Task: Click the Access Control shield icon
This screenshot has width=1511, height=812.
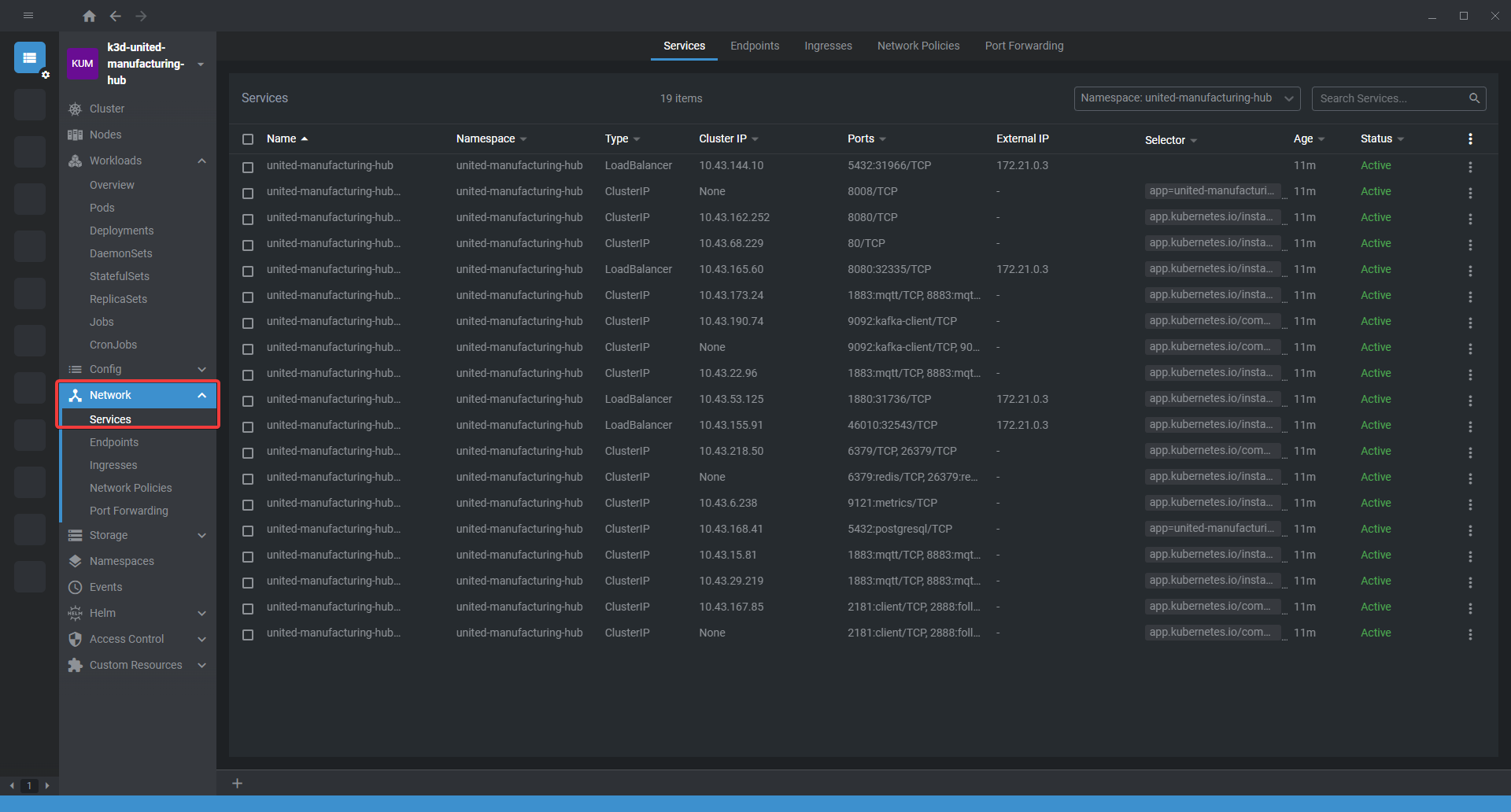Action: (x=76, y=639)
